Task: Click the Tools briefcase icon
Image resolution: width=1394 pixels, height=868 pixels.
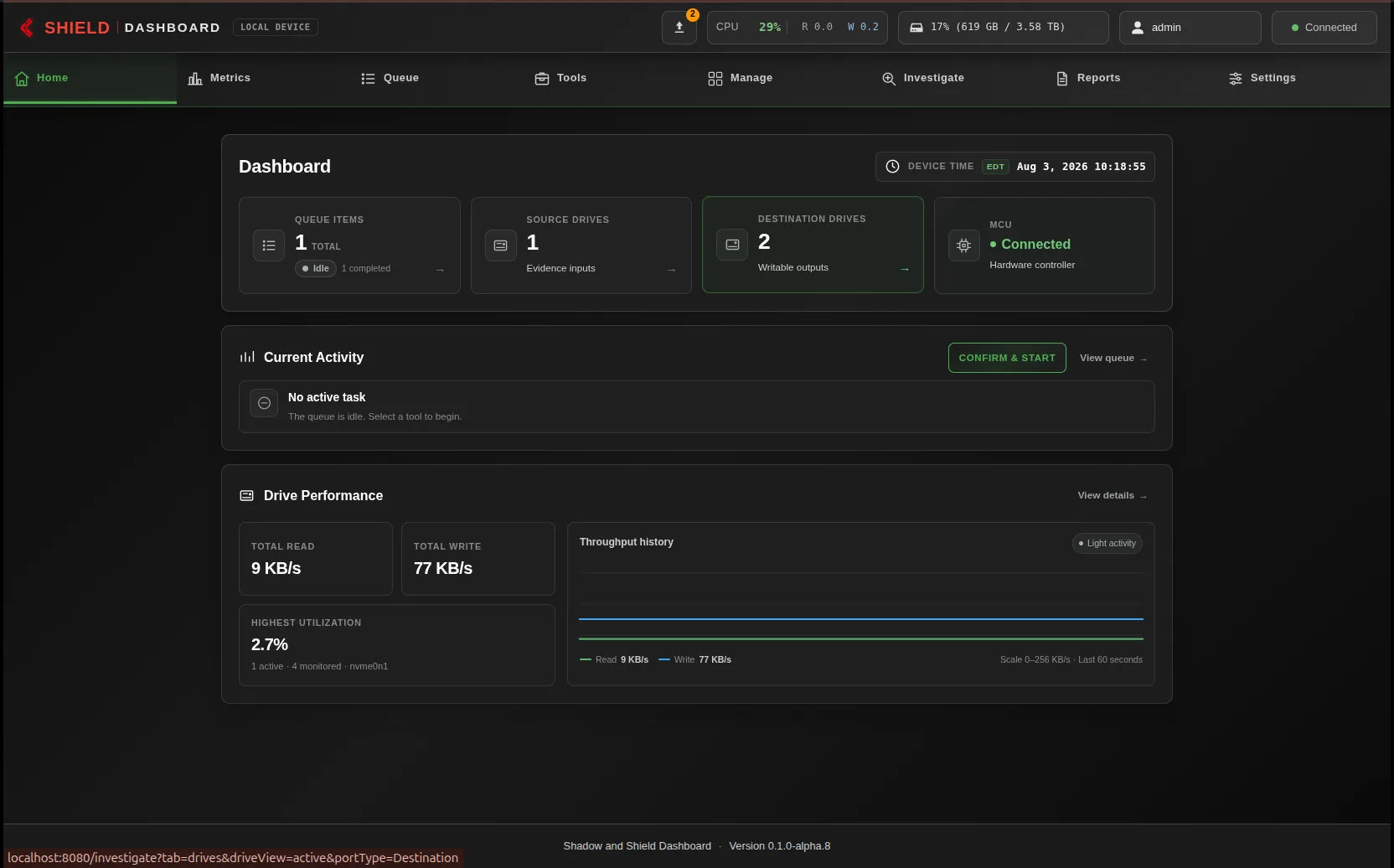Action: 542,78
